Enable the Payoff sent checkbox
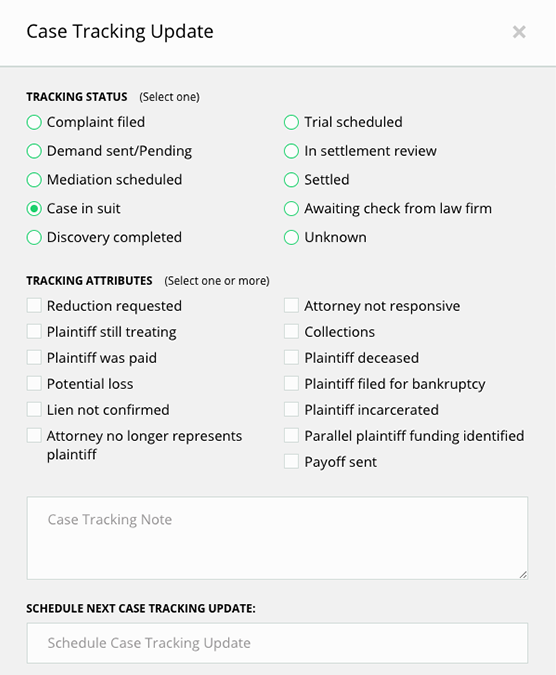Screen dimensions: 556x675 291,461
